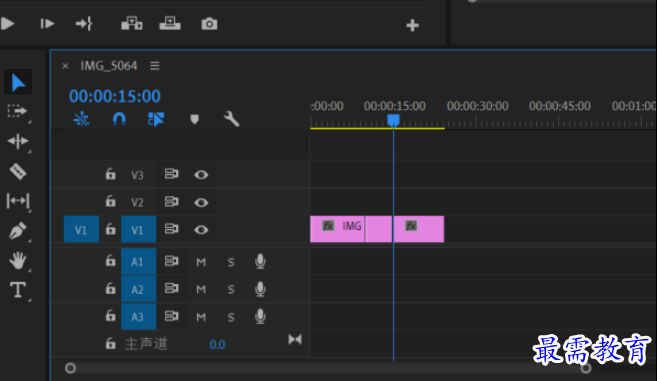Toggle lock on master audio track

tap(110, 344)
